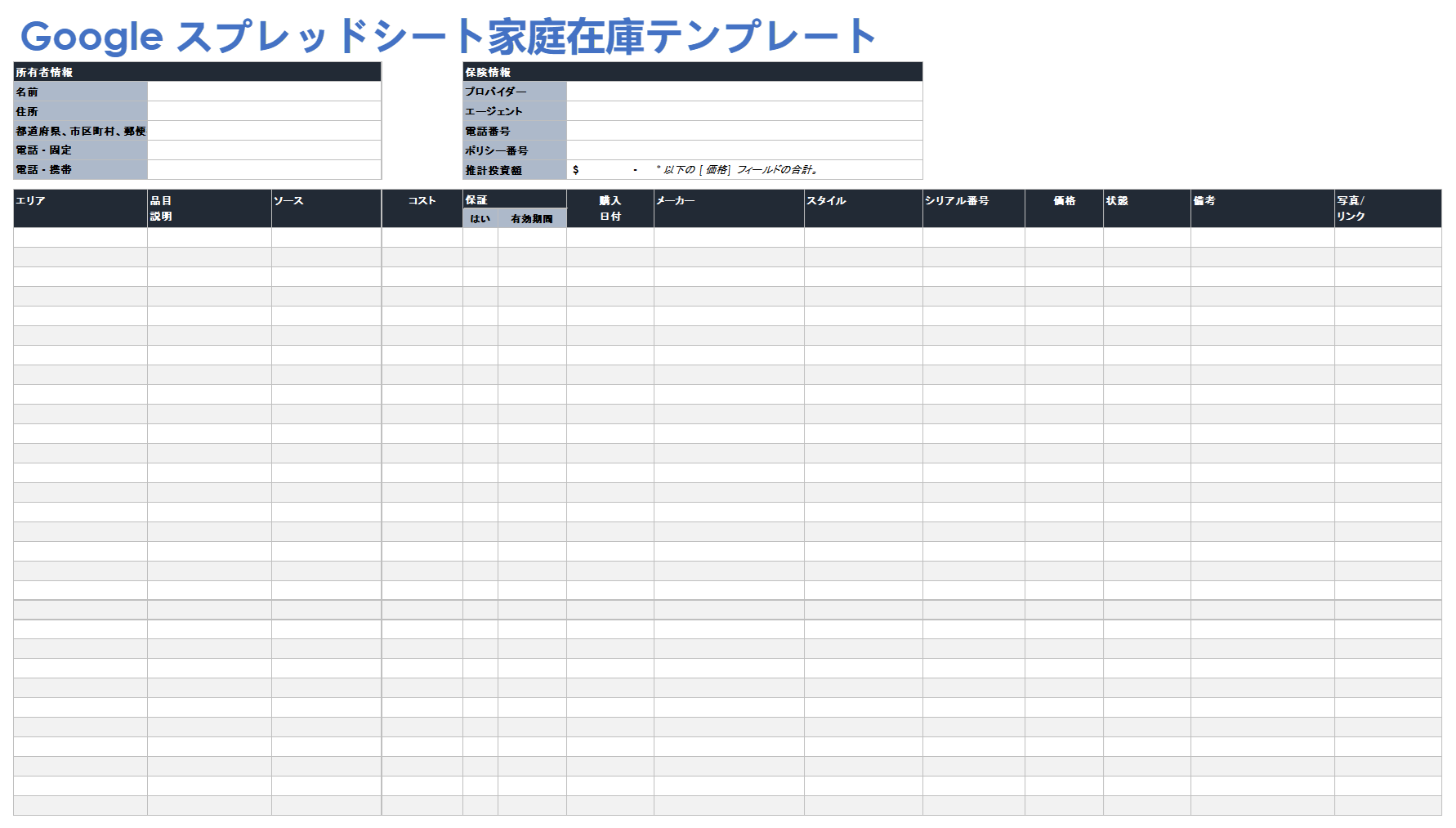Select the シリアル番号 column header
This screenshot has width=1456, height=828.
pyautogui.click(x=974, y=208)
